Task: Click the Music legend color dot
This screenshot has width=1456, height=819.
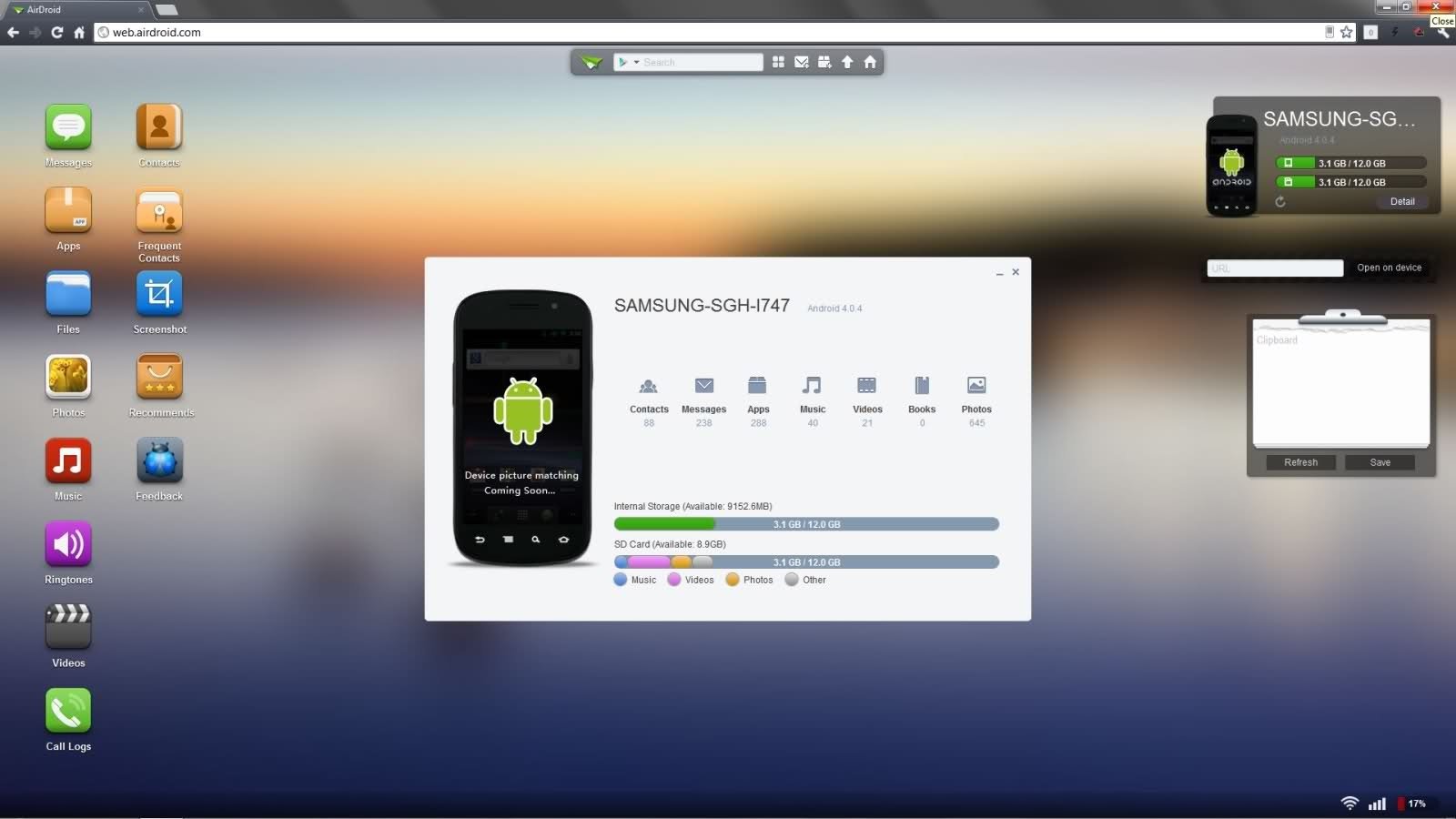Action: (621, 580)
